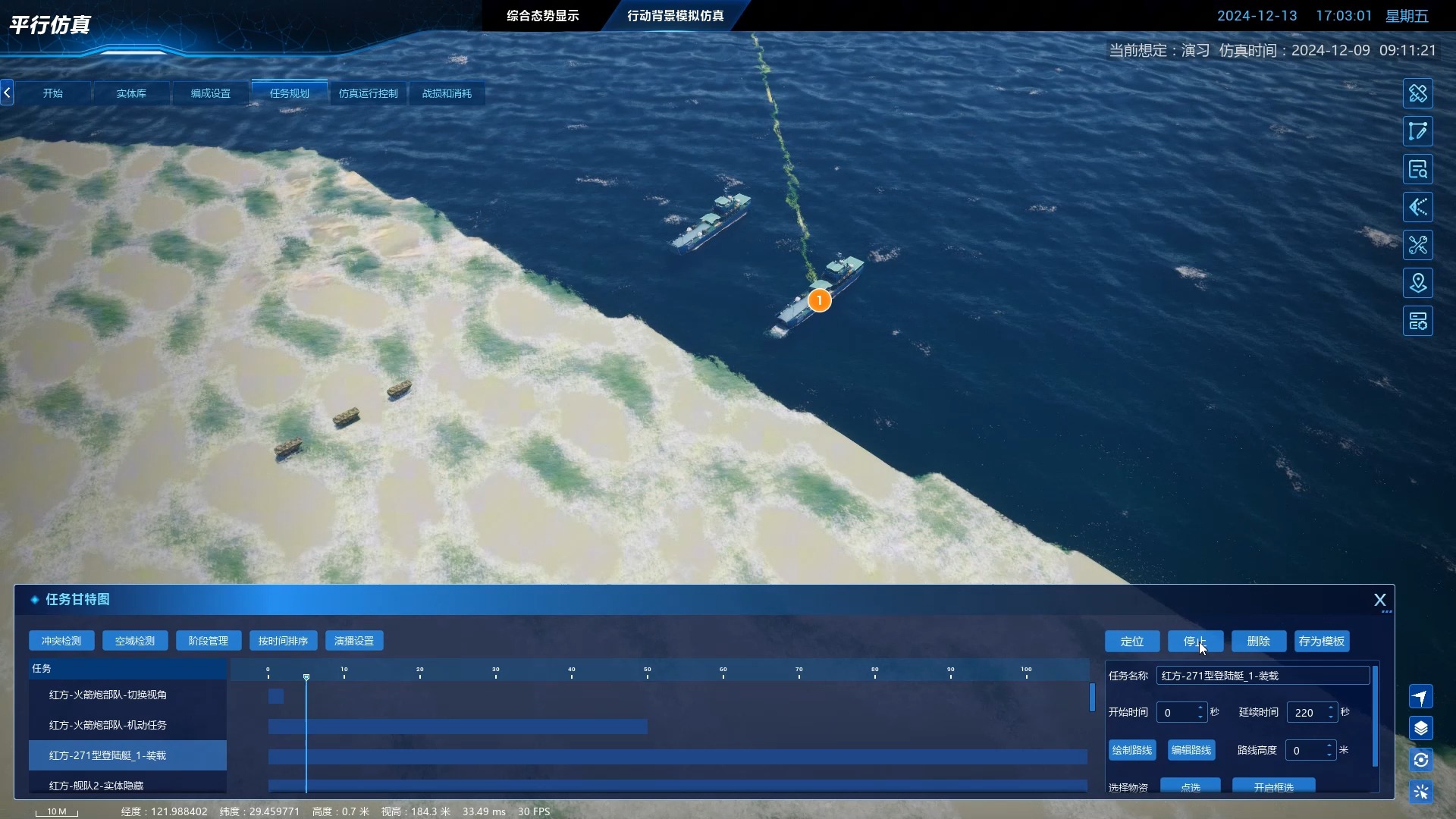Click the eye field-of-view analysis icon
1456x819 pixels.
point(1417,207)
